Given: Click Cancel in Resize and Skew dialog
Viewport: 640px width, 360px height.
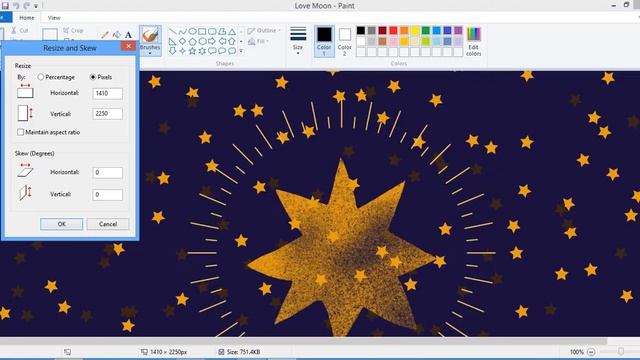Looking at the screenshot, I should coord(108,224).
